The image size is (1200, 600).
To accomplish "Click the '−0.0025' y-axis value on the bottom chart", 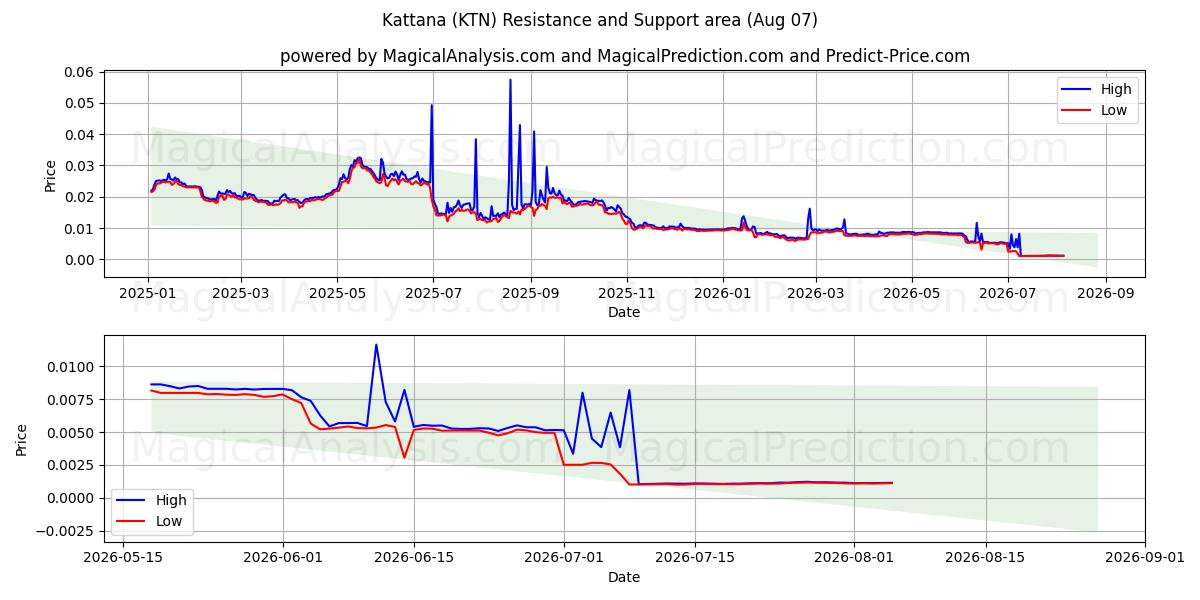I will click(x=66, y=531).
